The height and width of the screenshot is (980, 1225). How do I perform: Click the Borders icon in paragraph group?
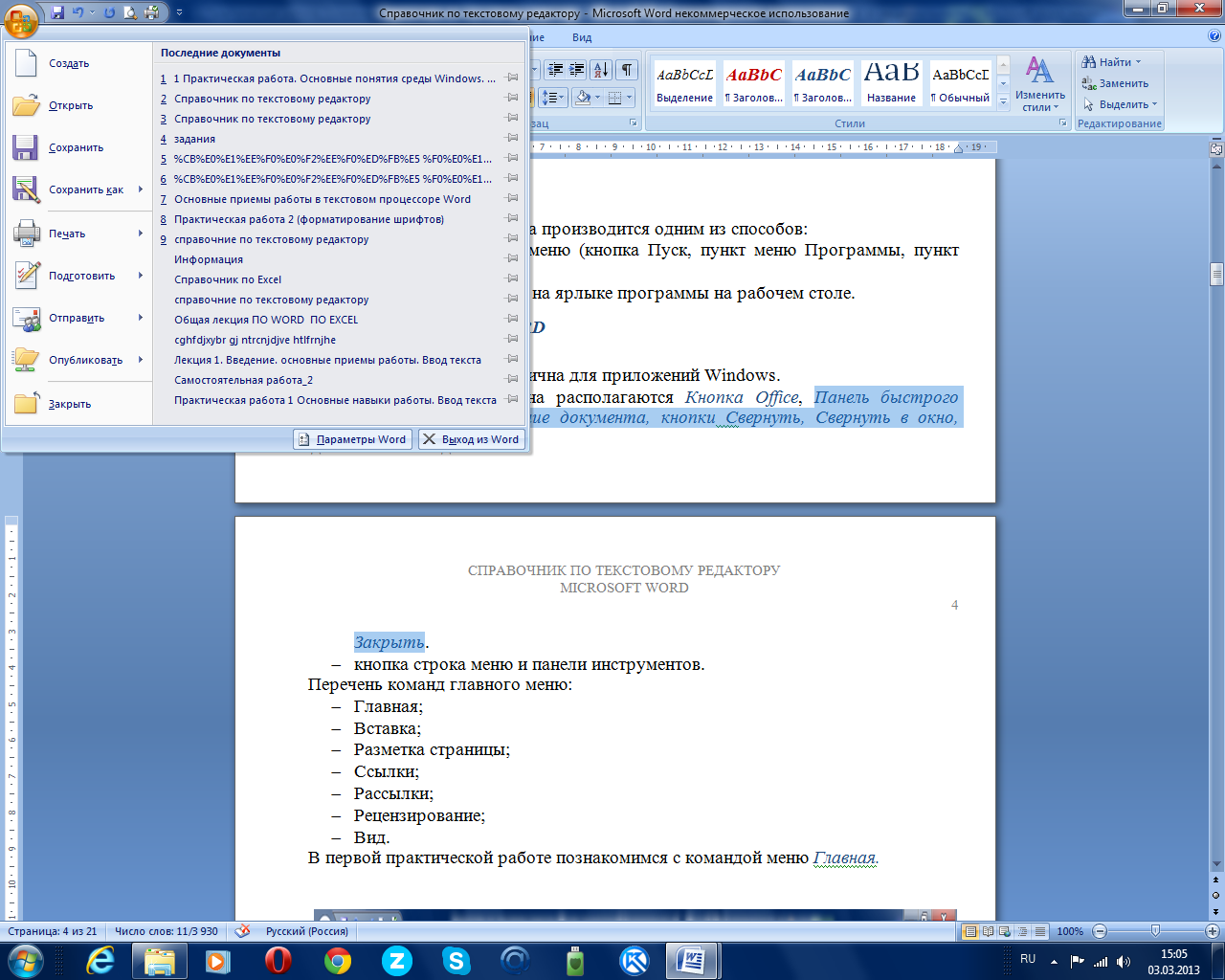(614, 98)
